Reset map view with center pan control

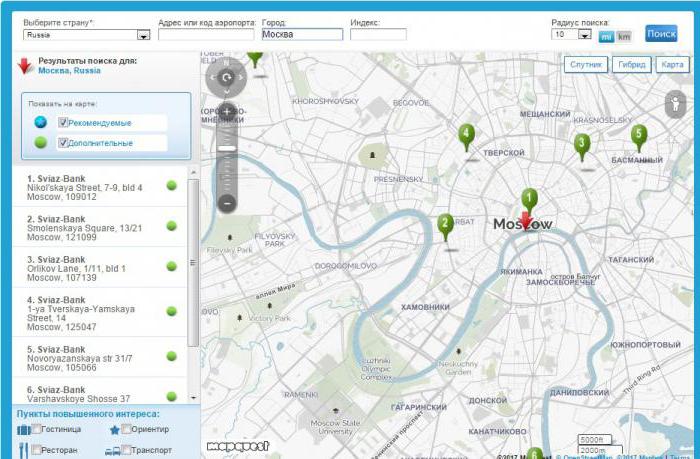pos(226,78)
